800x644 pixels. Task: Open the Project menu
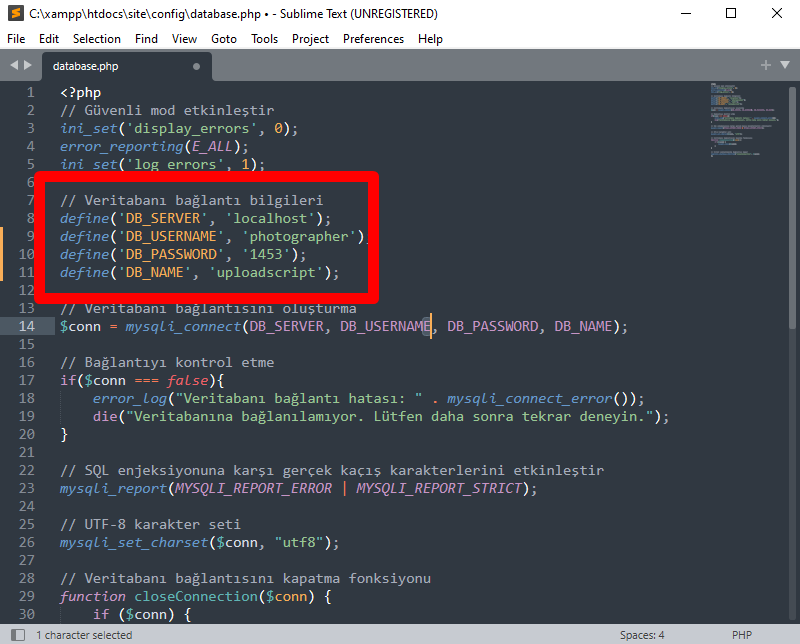310,39
